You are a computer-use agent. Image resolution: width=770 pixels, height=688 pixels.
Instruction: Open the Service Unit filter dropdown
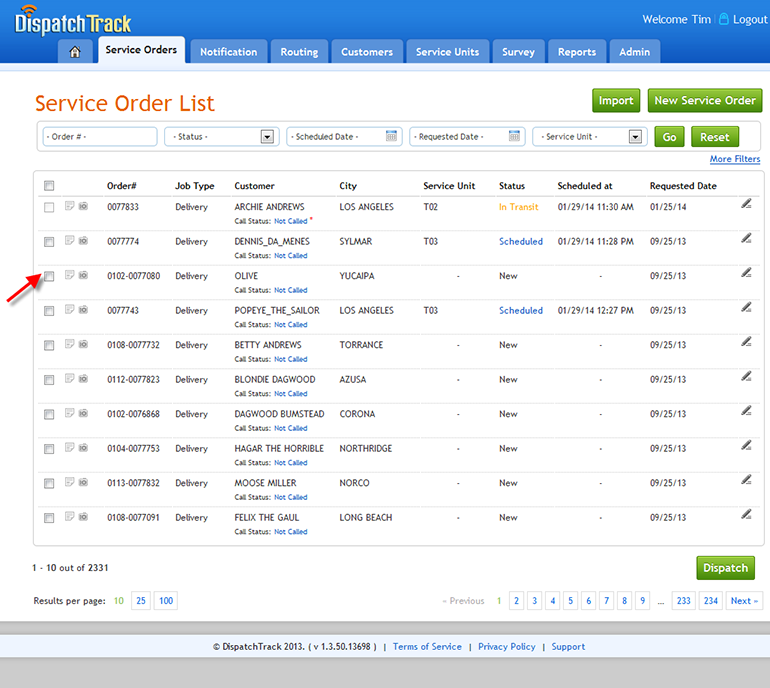click(x=635, y=137)
